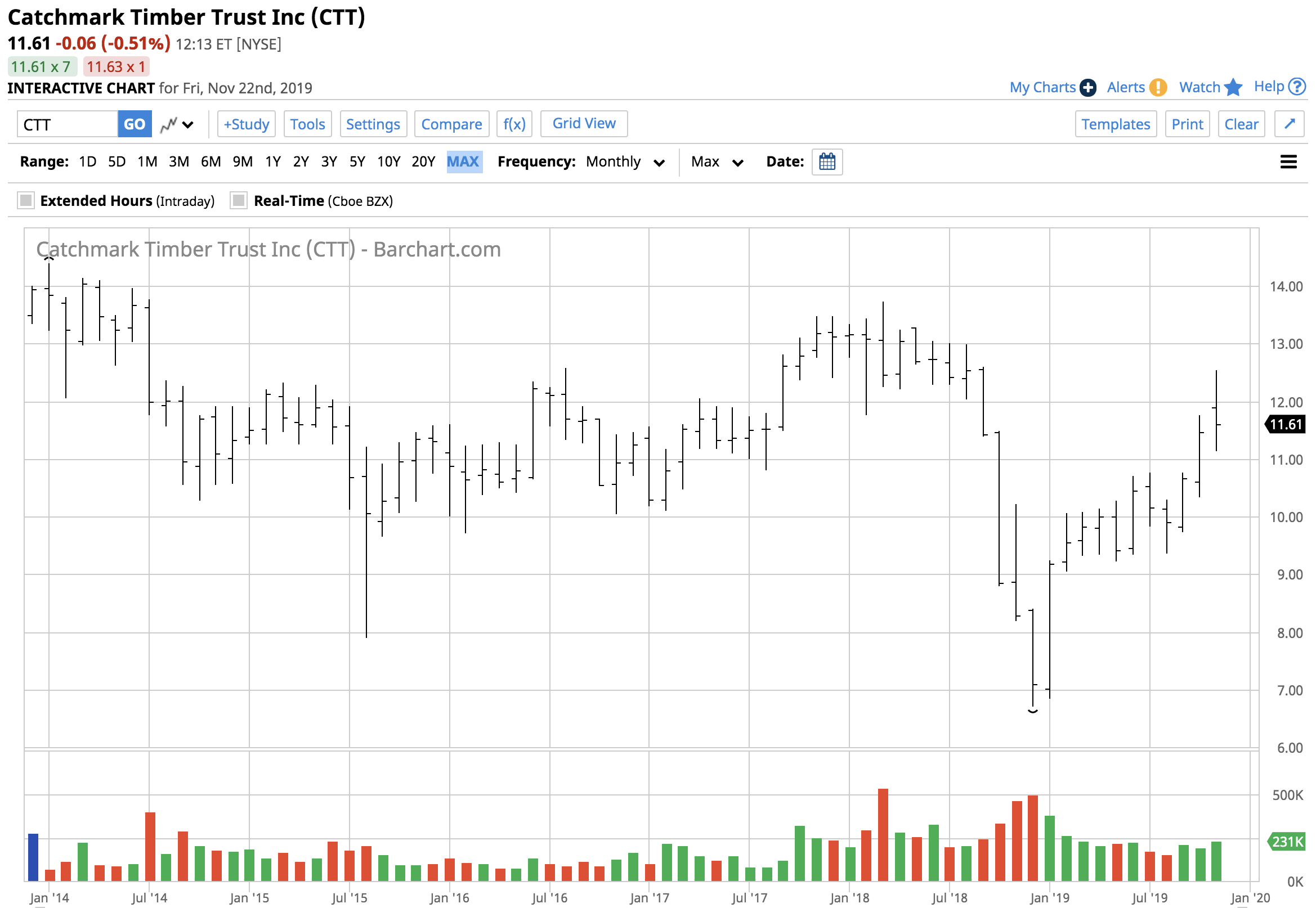This screenshot has width=1316, height=908.
Task: Click the Alerts exclamation icon
Action: coord(1158,88)
